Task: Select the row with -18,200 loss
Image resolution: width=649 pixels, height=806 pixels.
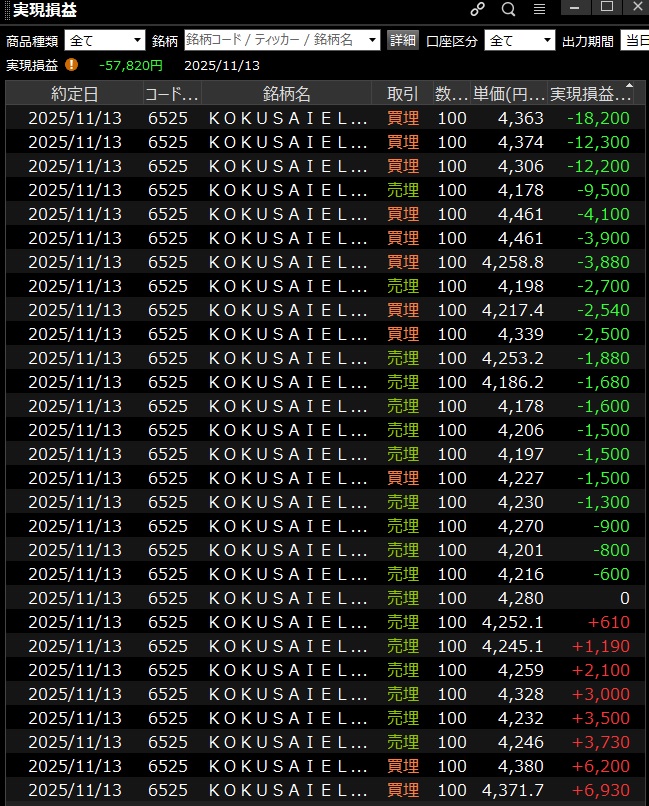Action: [x=320, y=118]
